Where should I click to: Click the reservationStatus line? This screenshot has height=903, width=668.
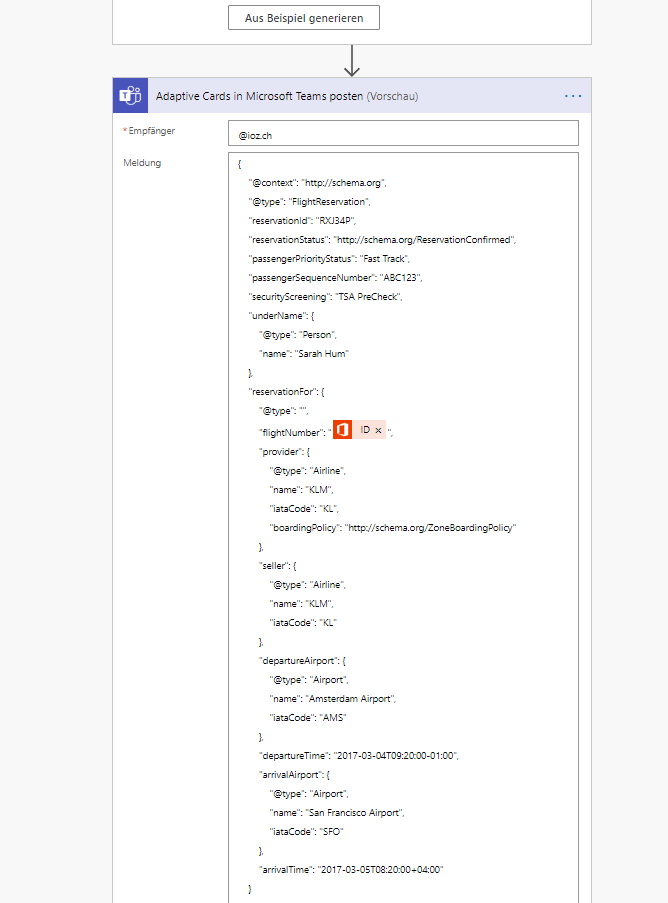382,240
